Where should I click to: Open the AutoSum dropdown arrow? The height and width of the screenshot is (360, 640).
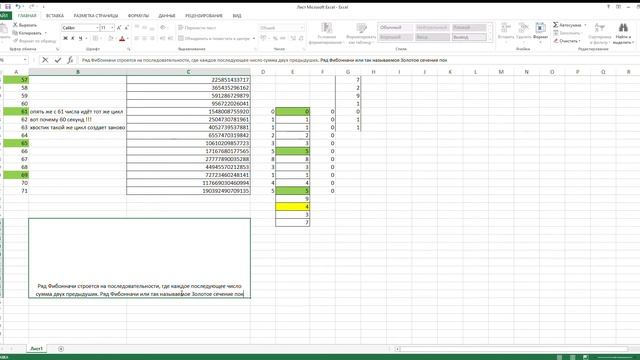(585, 25)
